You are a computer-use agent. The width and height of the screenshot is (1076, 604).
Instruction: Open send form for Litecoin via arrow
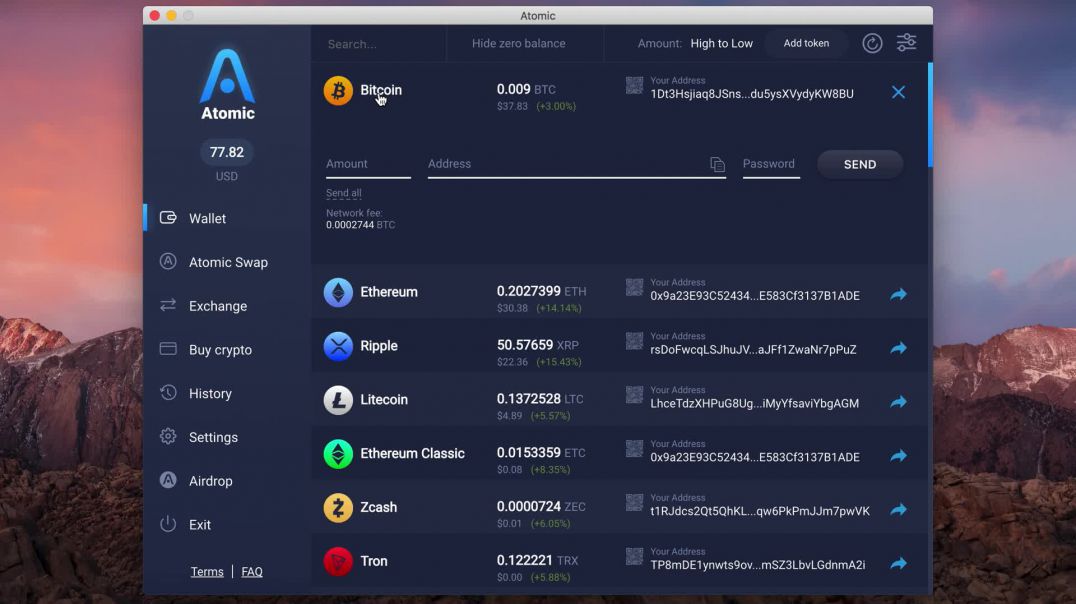coord(898,402)
